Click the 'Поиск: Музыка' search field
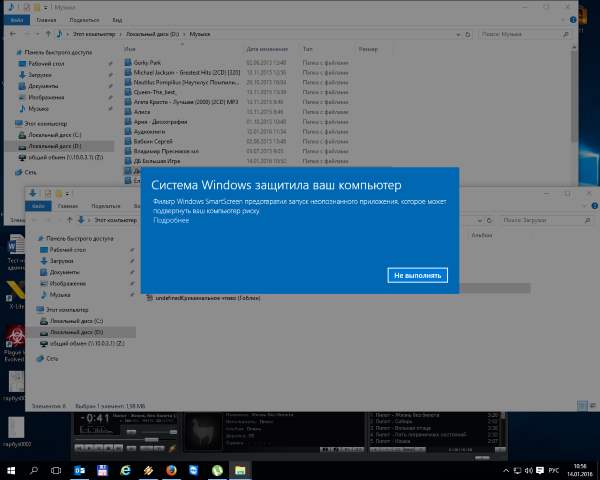Viewport: 600px width, 480px height. (x=524, y=34)
